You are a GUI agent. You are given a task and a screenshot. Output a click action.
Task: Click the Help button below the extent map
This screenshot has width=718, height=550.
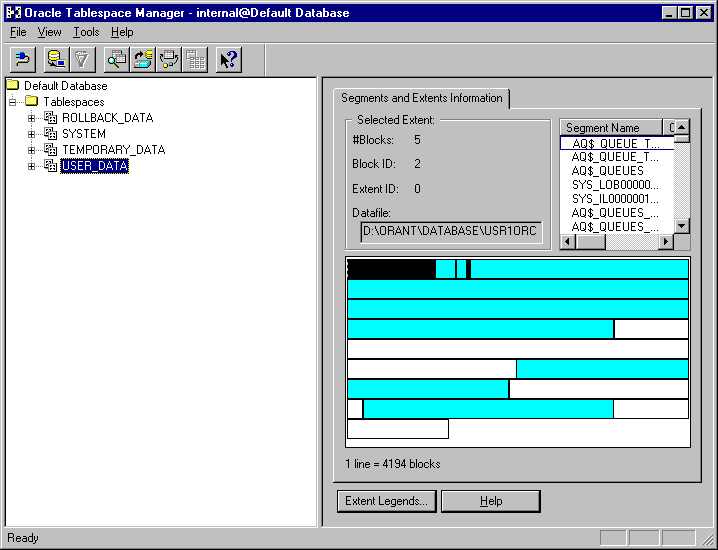[491, 501]
